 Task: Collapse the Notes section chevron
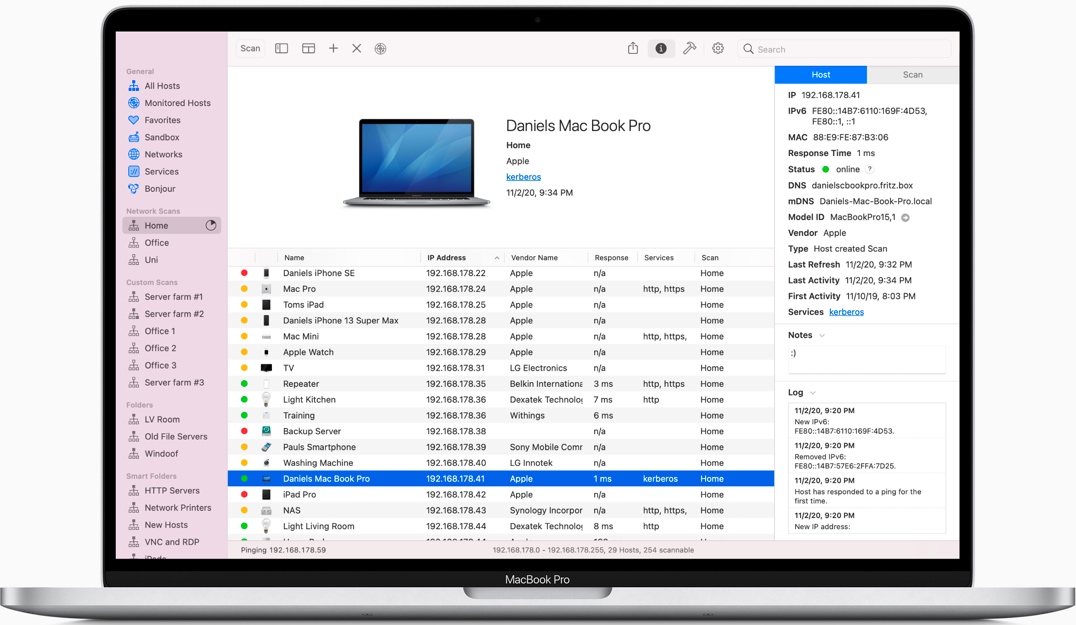(x=822, y=336)
